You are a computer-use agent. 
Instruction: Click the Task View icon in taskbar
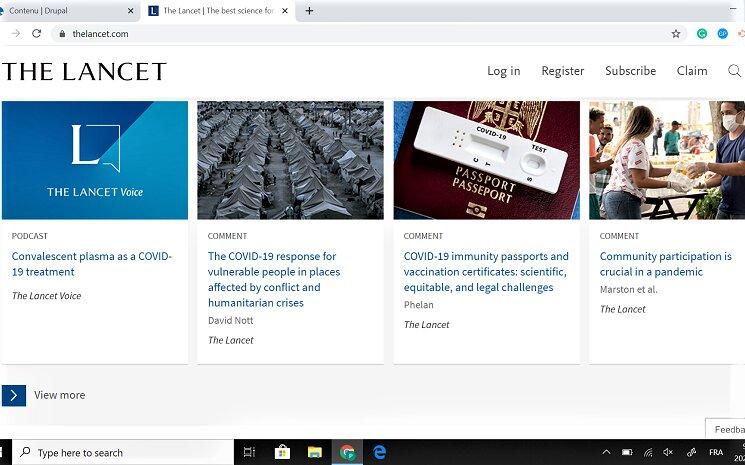(249, 452)
